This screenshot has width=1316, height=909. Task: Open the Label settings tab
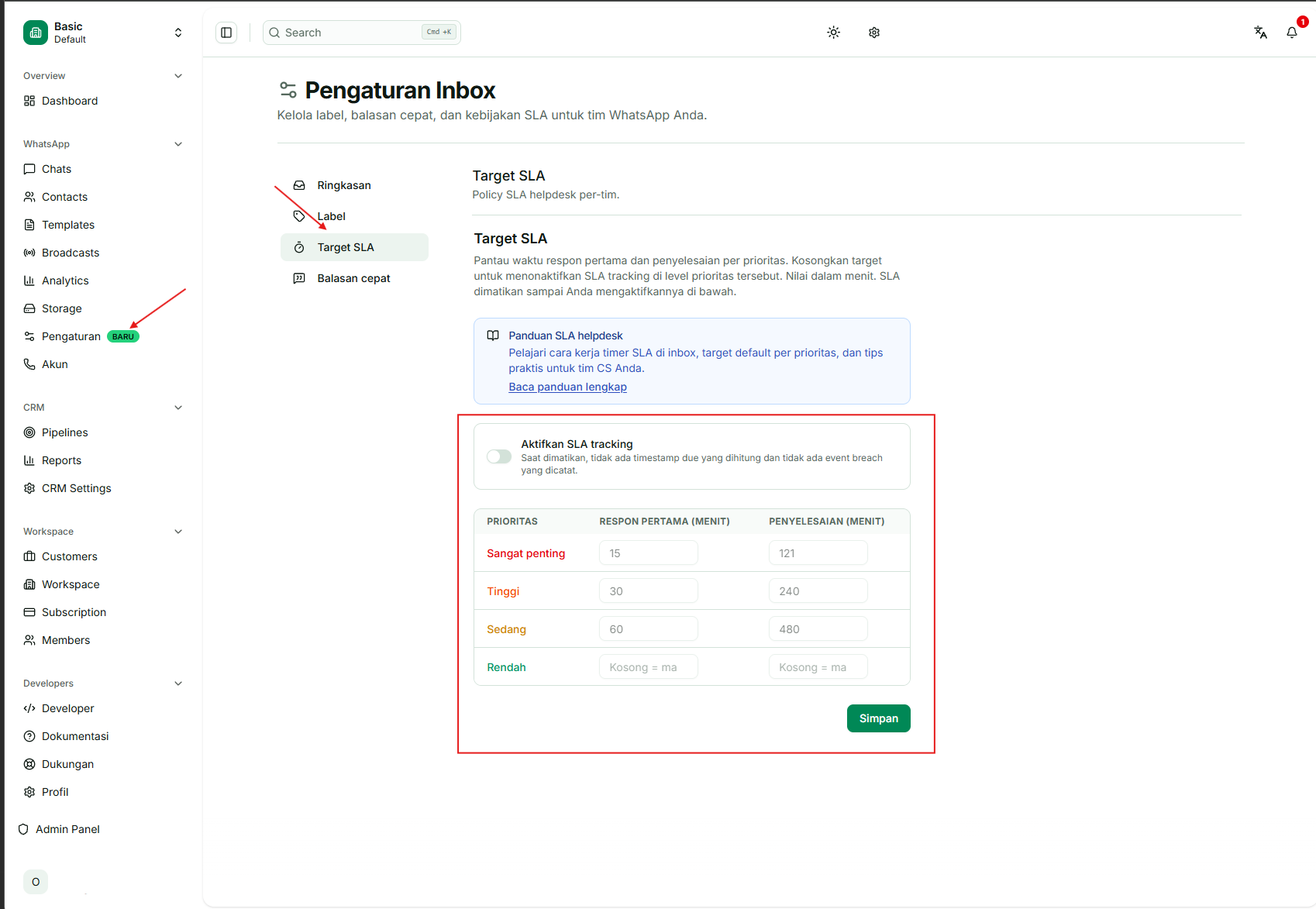354,216
